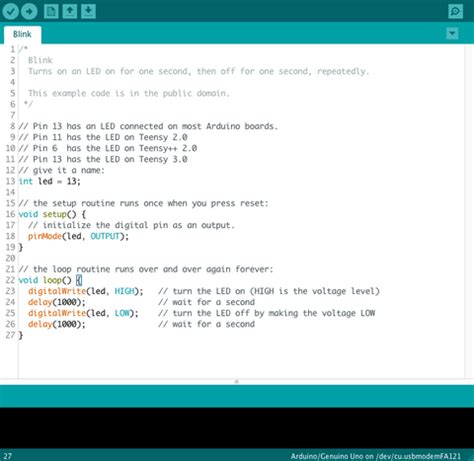Open a sketch with the Open icon
The width and height of the screenshot is (474, 461).
pyautogui.click(x=70, y=11)
